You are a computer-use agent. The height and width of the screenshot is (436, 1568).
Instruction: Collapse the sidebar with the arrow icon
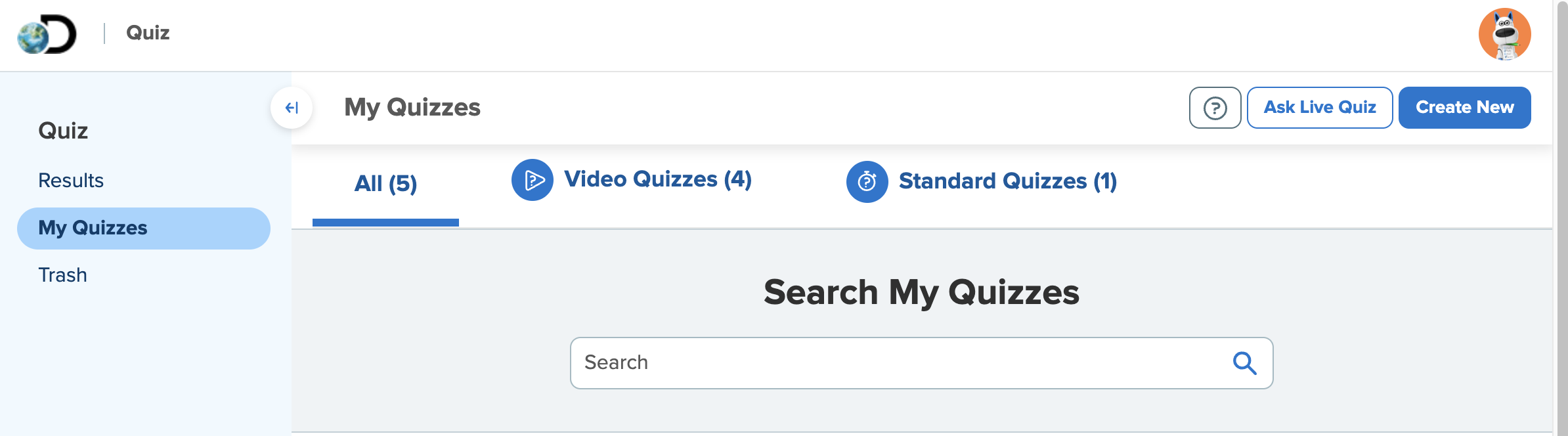292,107
